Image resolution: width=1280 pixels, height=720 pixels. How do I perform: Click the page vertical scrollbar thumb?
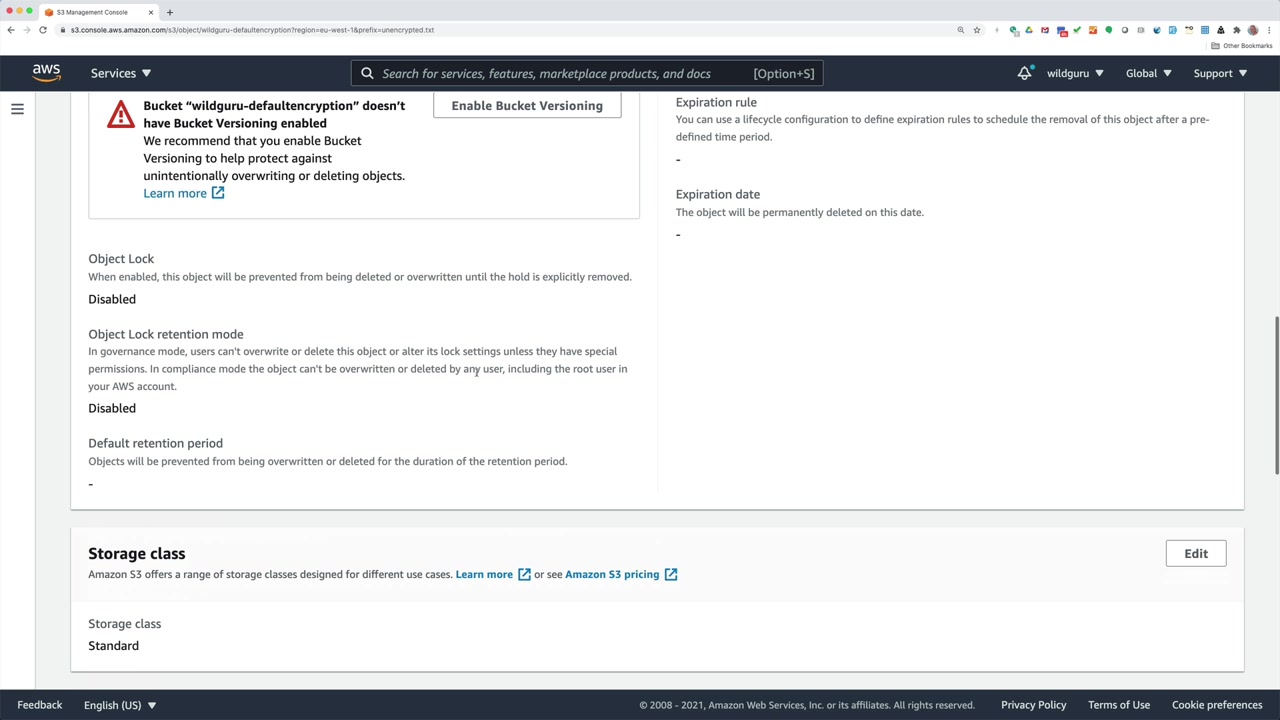click(x=1276, y=395)
